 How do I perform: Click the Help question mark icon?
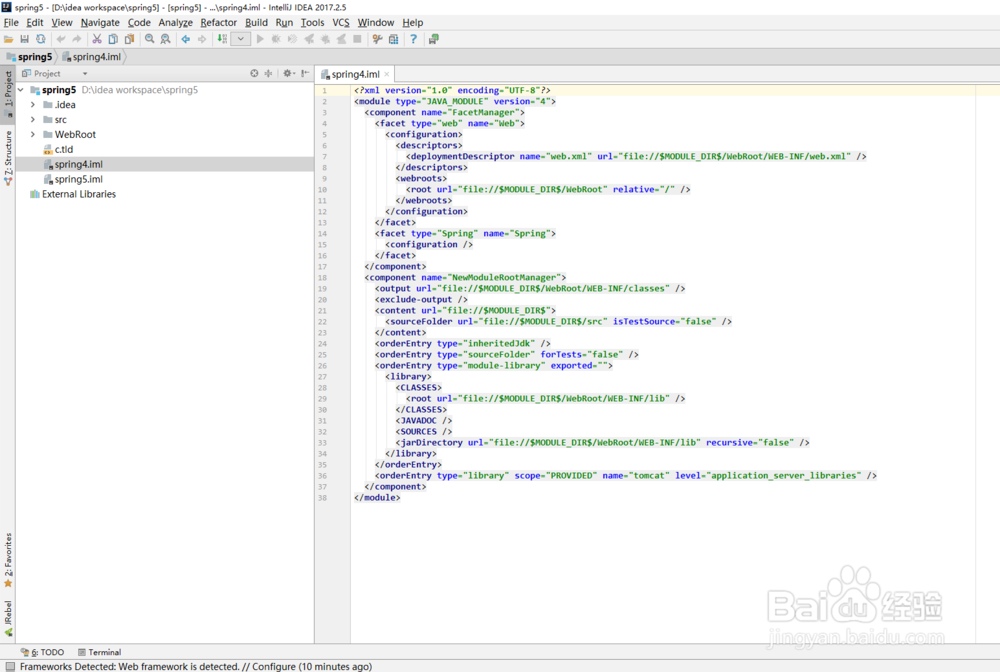413,40
